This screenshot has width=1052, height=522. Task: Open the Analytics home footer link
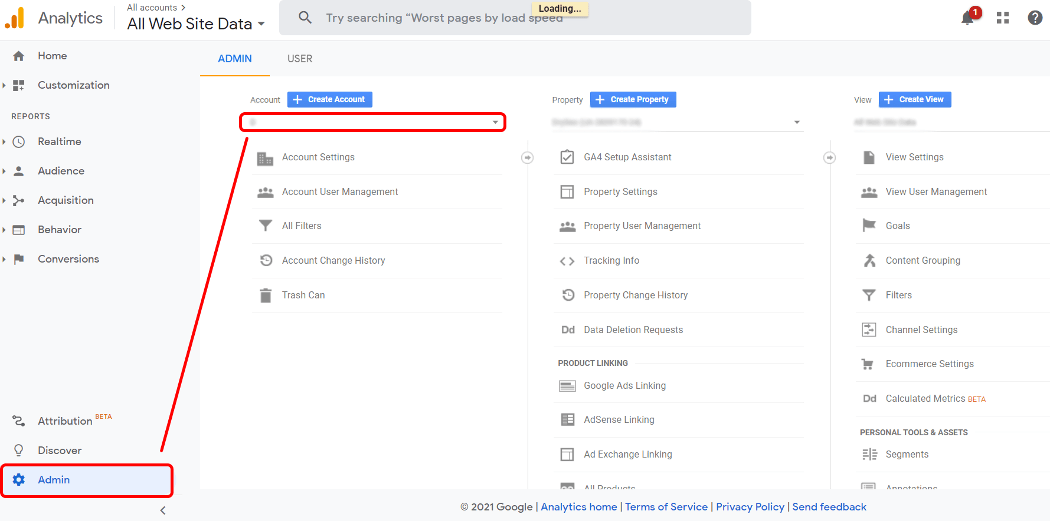[579, 507]
